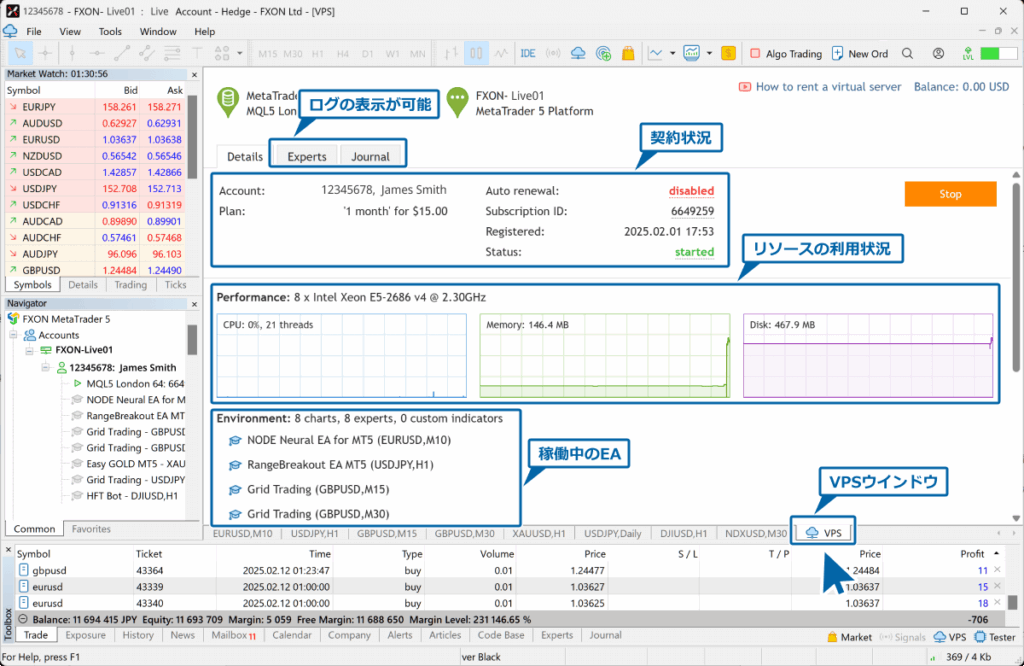Select HFT Bot - DJIUSD,H1 in Navigator
This screenshot has width=1024, height=666.
click(x=132, y=496)
